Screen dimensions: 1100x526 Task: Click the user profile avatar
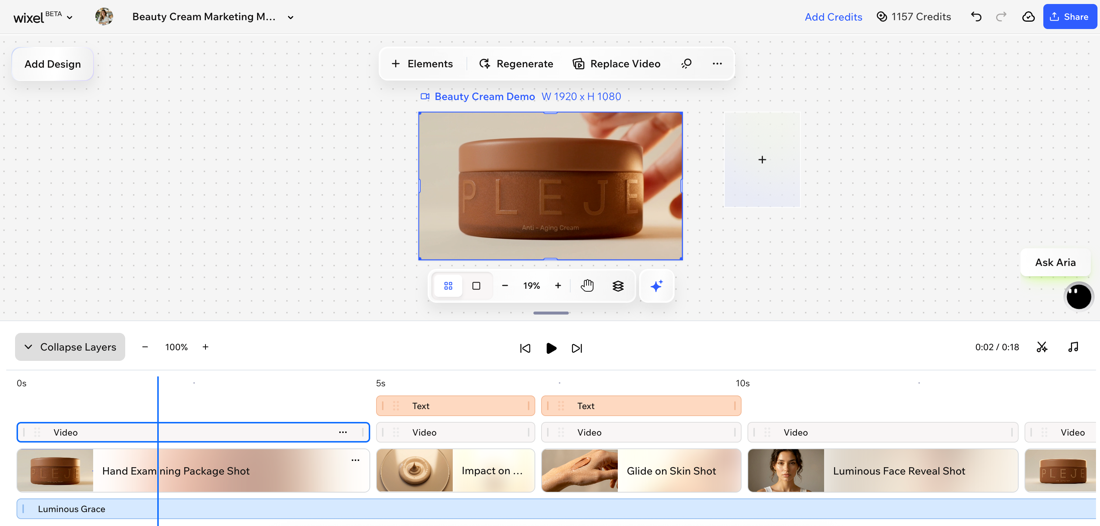click(105, 17)
